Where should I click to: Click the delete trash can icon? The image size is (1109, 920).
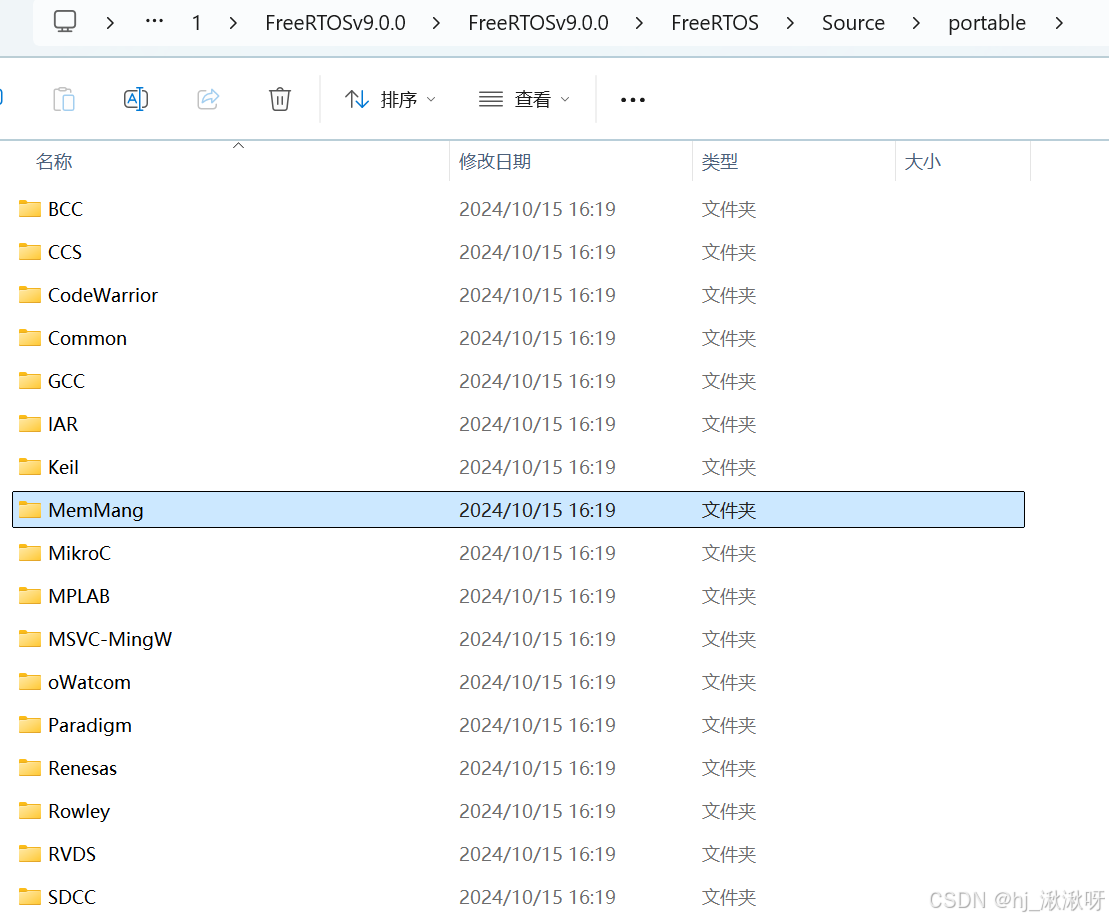pyautogui.click(x=280, y=99)
